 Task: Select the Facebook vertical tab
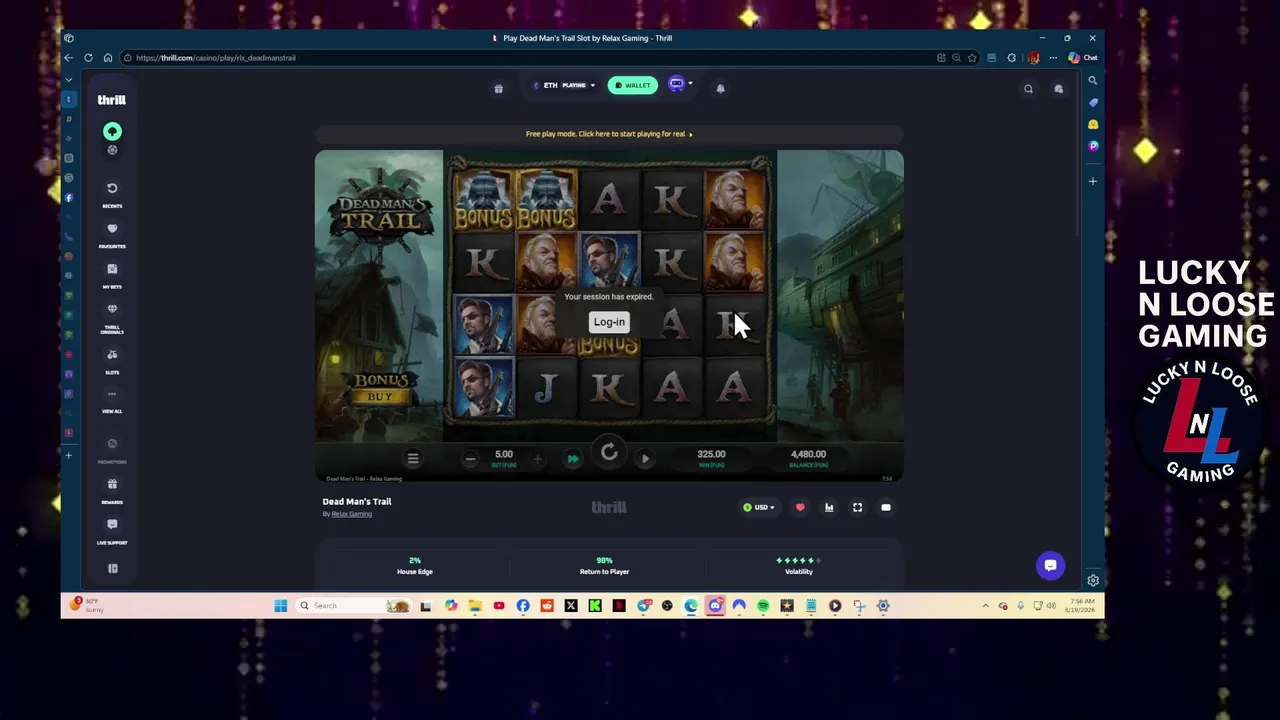coord(69,197)
